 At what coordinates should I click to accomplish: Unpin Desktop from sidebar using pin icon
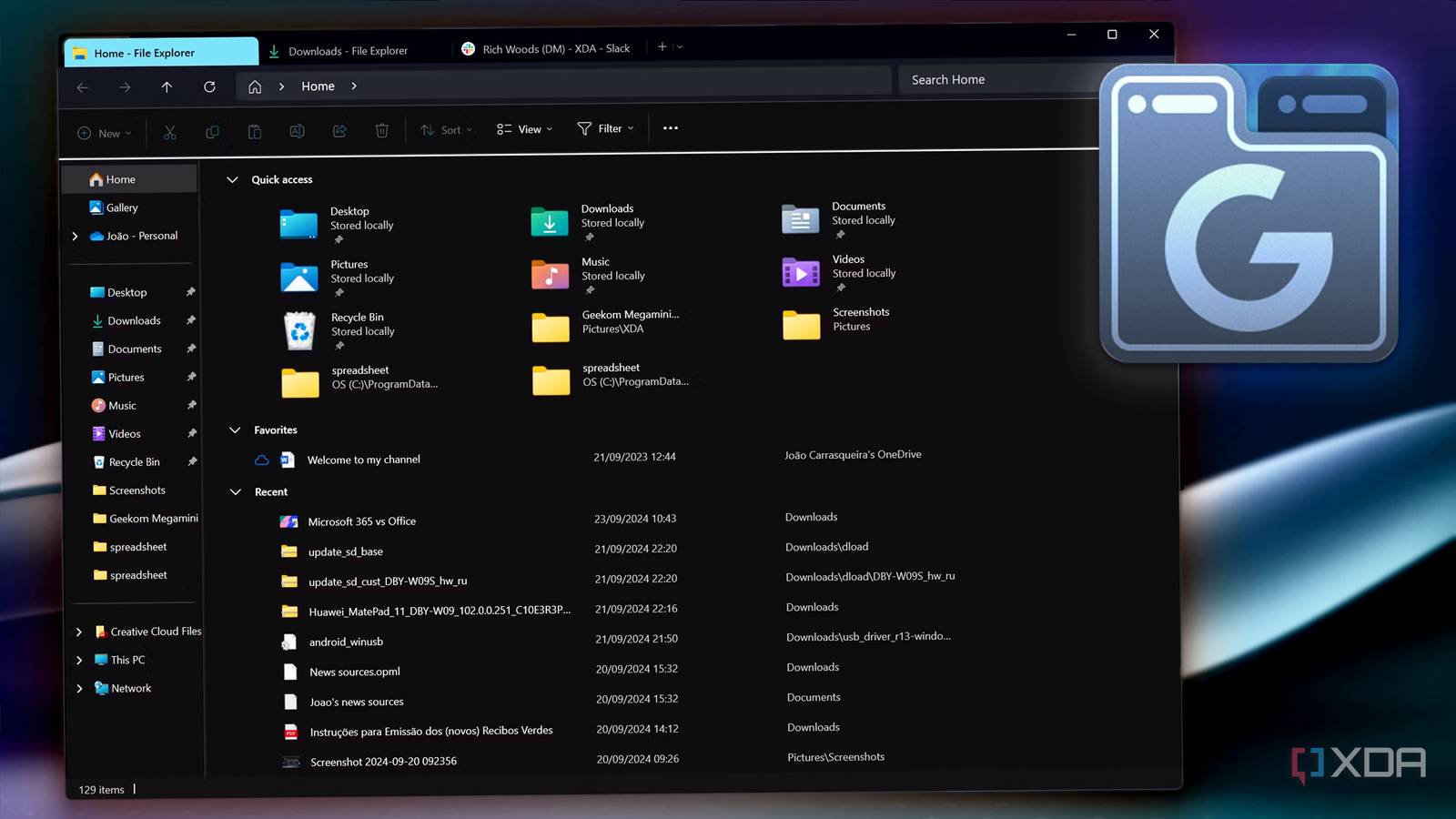point(191,292)
